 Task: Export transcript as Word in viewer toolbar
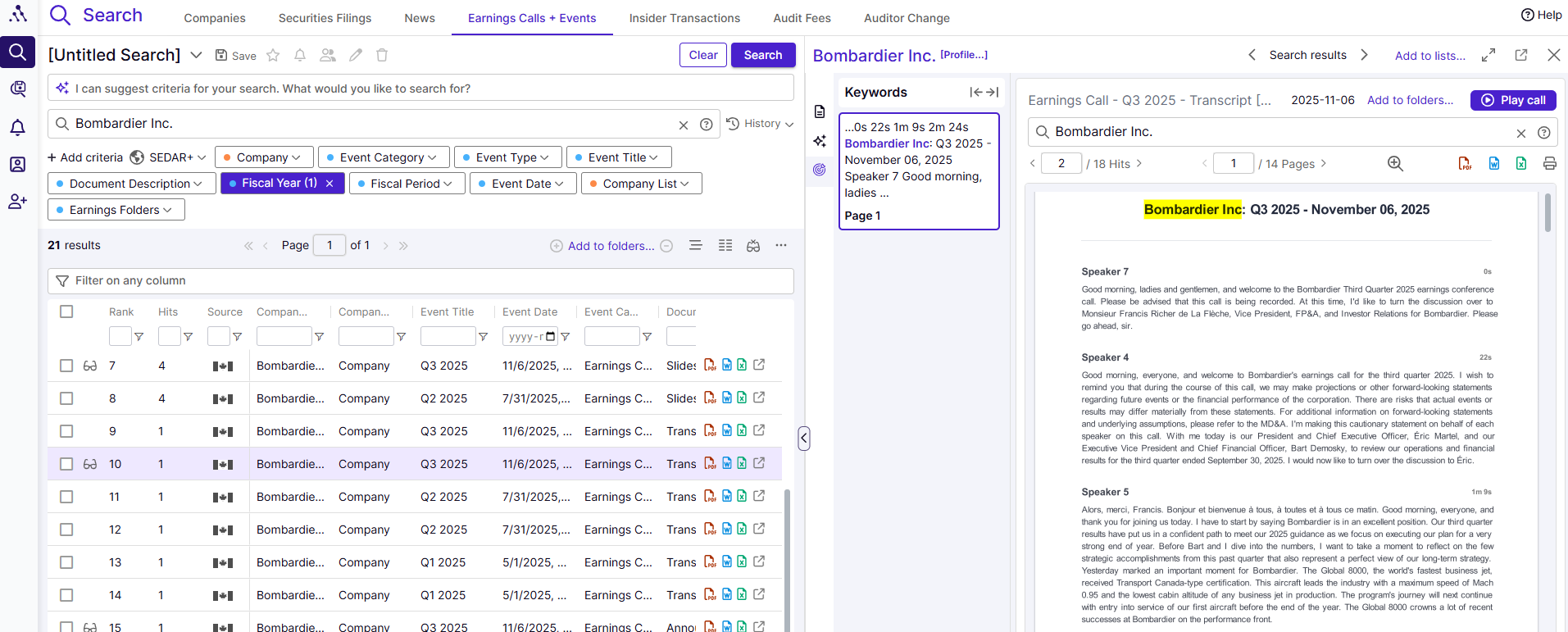(1494, 163)
